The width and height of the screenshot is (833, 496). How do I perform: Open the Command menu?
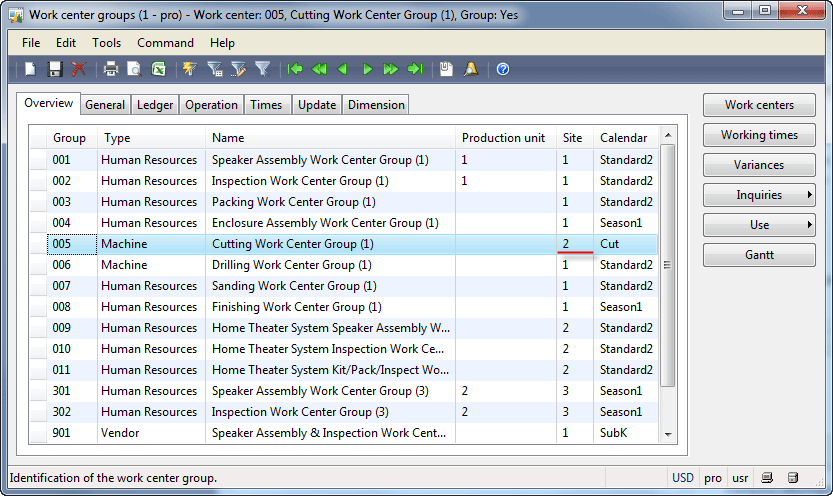[x=165, y=43]
